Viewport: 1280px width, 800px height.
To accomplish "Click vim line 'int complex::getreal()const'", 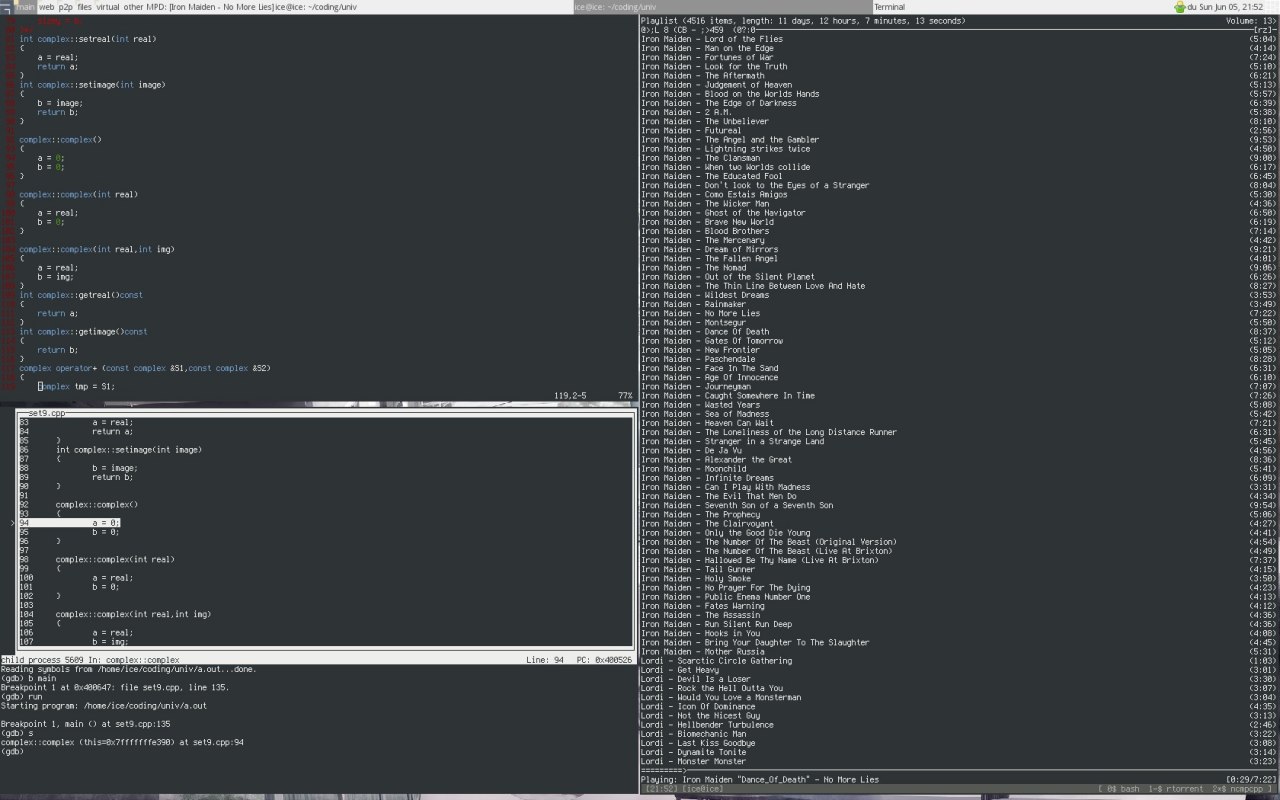I will click(x=81, y=295).
